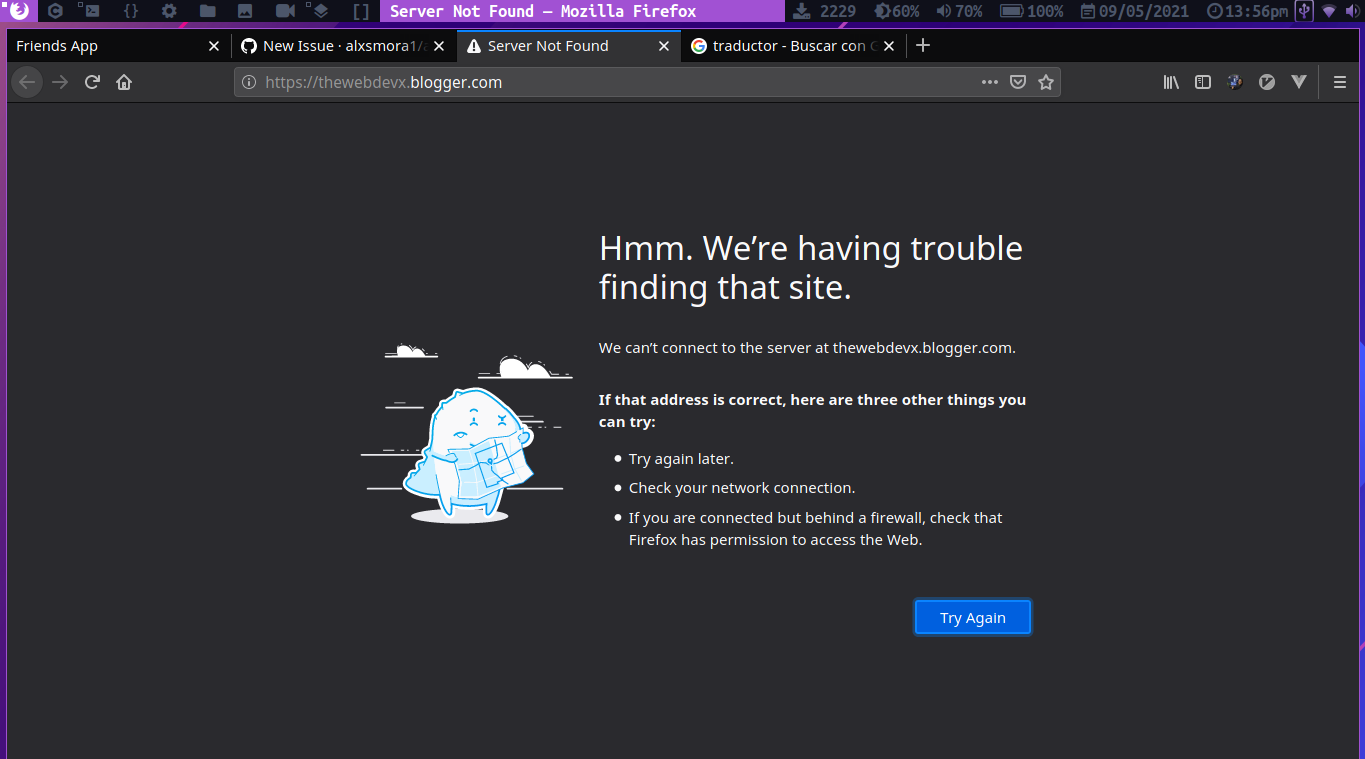Open the page actions three-dot menu

point(990,82)
